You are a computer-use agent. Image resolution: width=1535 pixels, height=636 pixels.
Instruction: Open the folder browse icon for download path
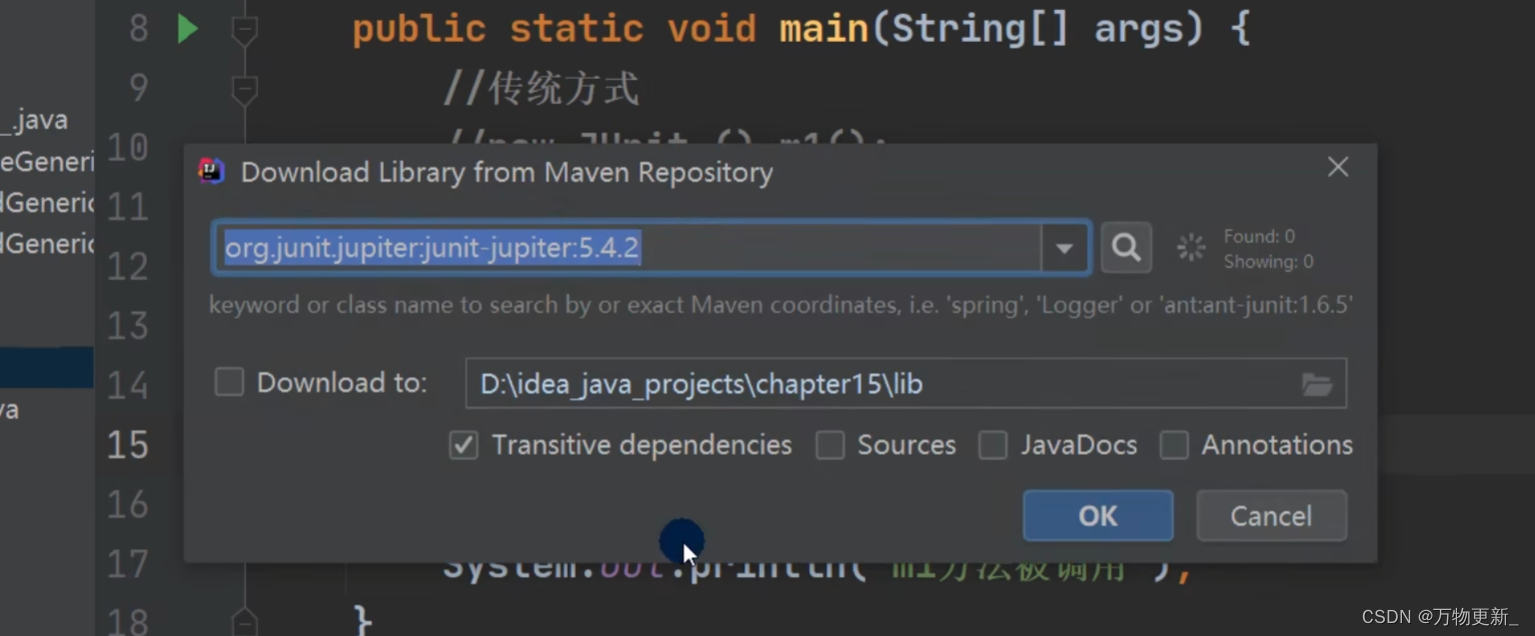pos(1318,383)
